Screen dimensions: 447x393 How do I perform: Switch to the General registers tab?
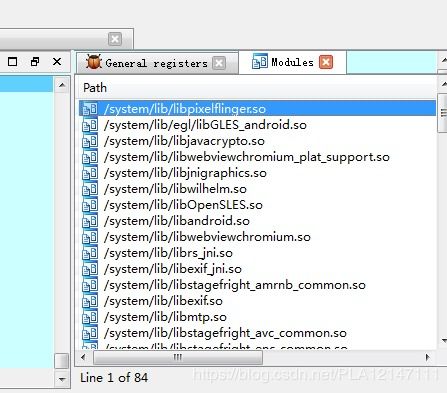click(156, 63)
